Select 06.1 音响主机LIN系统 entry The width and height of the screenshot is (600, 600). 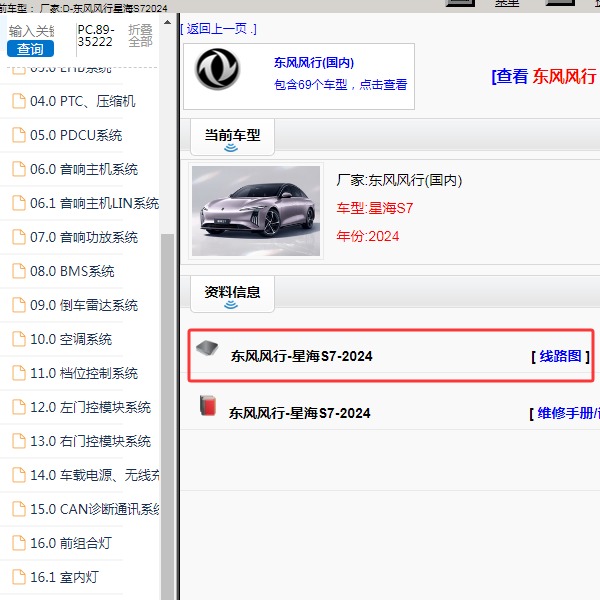[94, 203]
